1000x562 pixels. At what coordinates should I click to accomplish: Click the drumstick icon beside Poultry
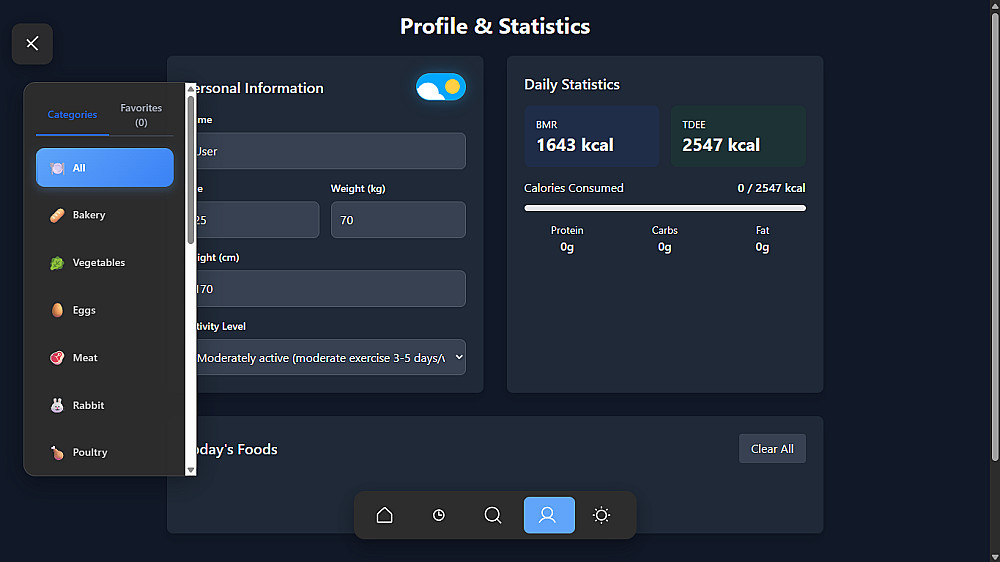coord(57,452)
